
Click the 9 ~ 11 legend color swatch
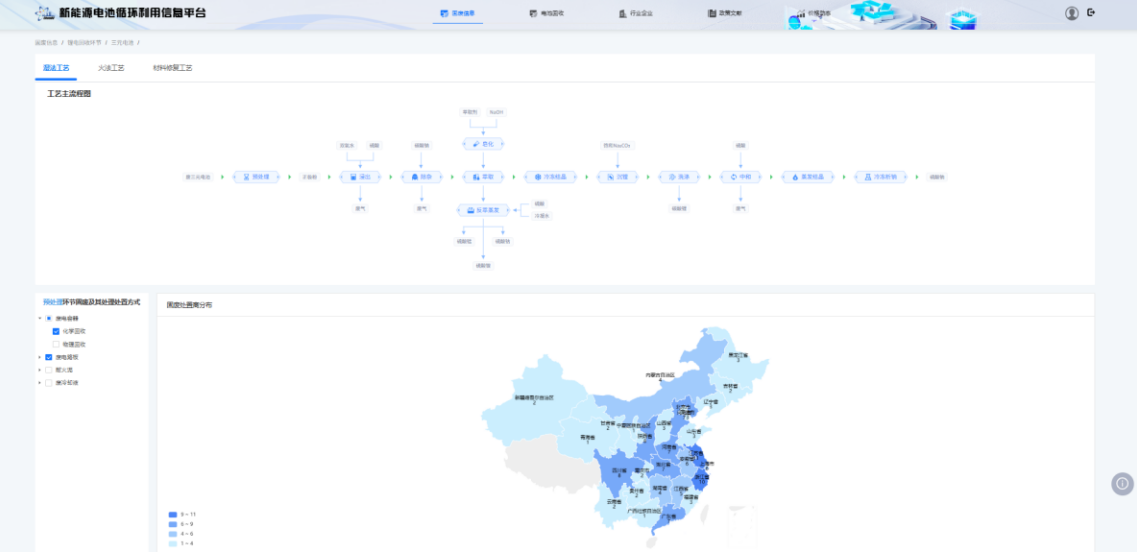point(173,514)
